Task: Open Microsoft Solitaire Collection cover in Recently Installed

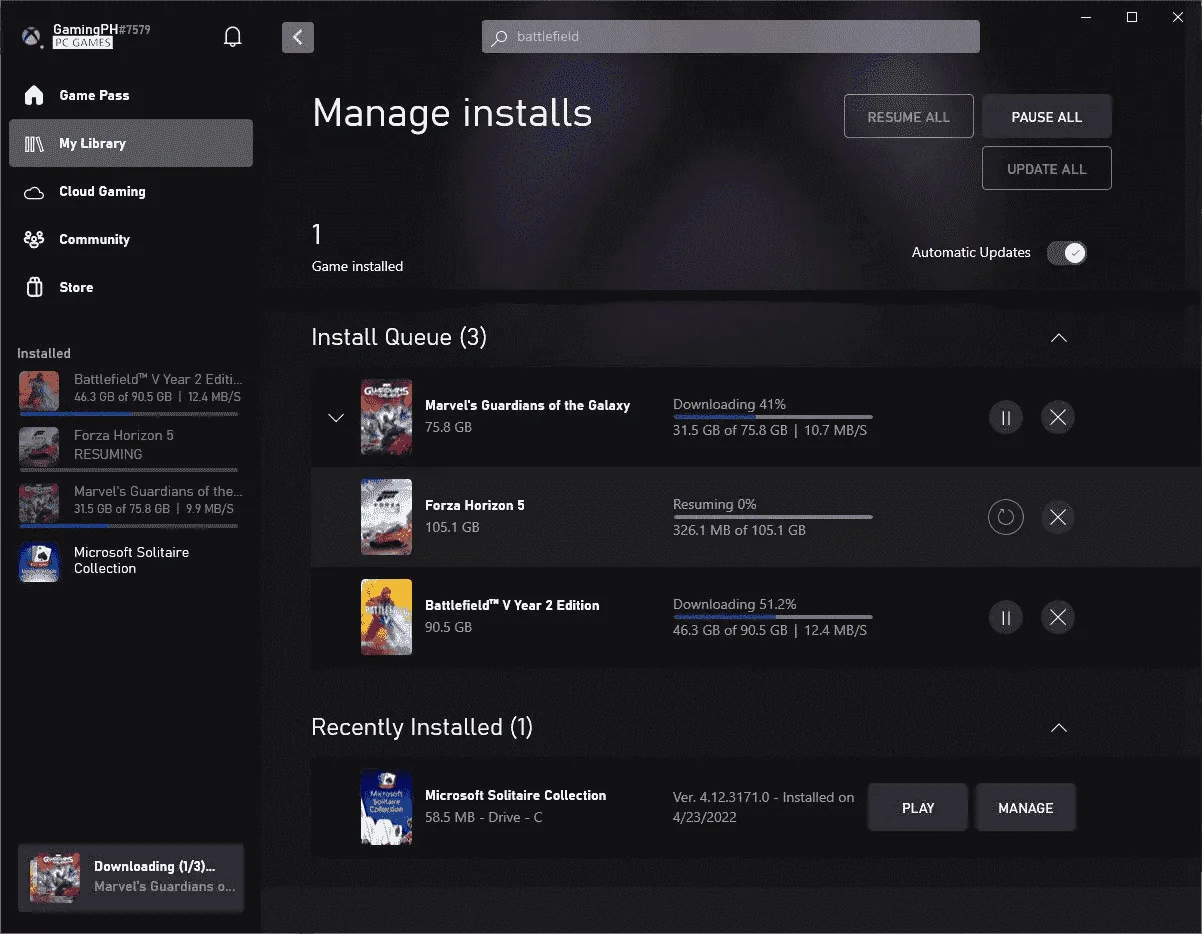Action: (386, 806)
